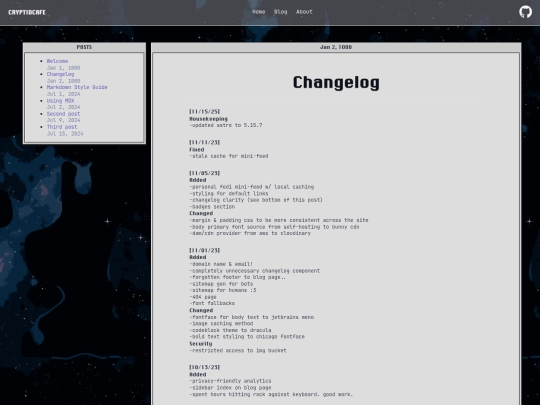This screenshot has width=540, height=405.
Task: Click '-styling for default links' line
Action: pyautogui.click(x=229, y=193)
